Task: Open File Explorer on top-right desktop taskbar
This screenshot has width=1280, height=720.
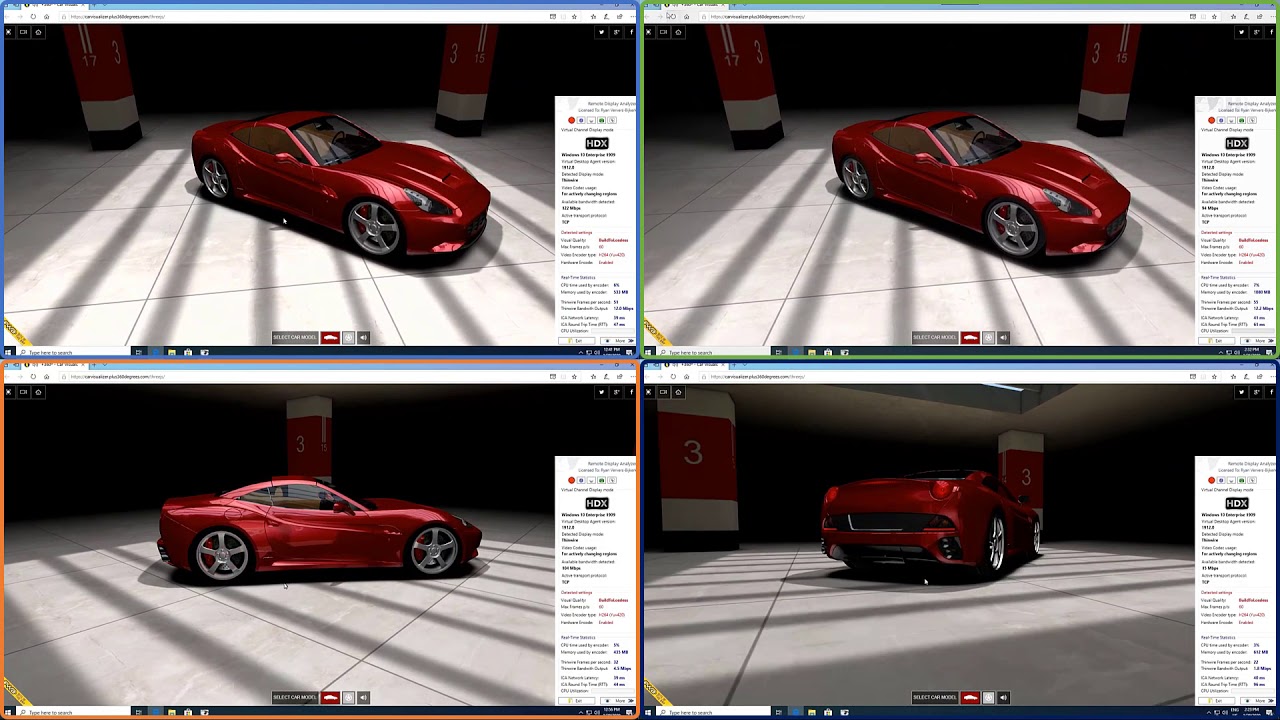Action: pyautogui.click(x=812, y=352)
